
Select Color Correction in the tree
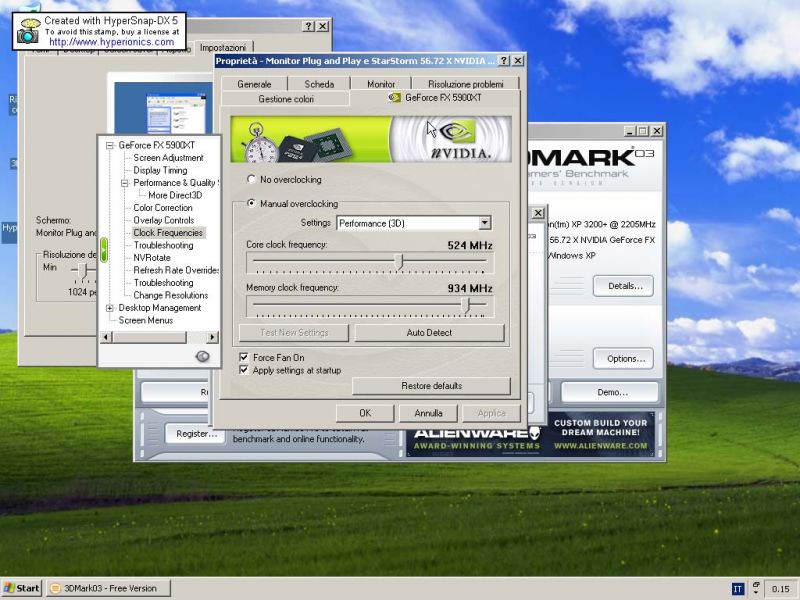click(x=163, y=208)
